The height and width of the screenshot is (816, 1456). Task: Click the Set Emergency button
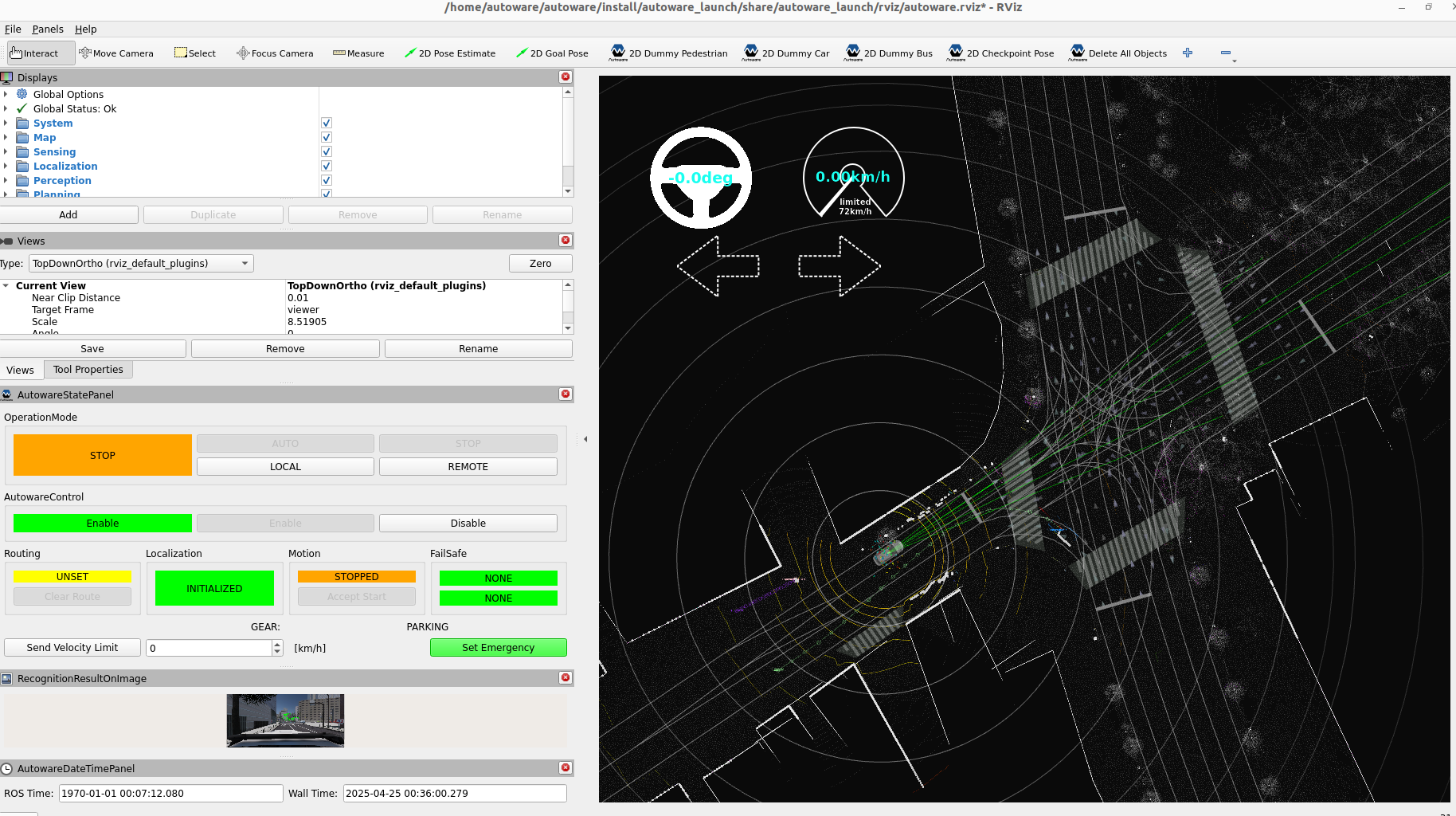tap(498, 647)
